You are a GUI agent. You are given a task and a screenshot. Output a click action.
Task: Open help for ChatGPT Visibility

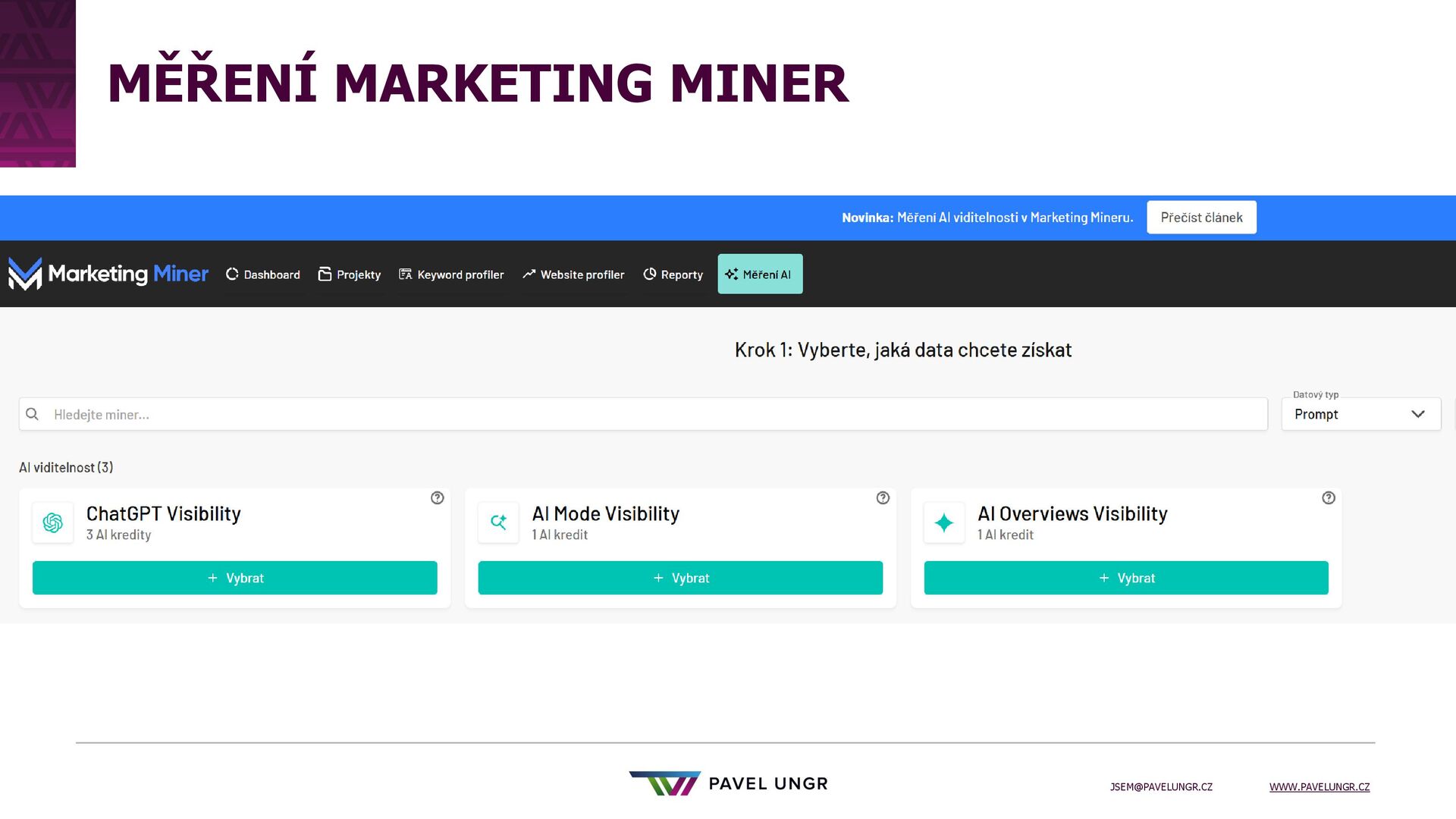pyautogui.click(x=437, y=498)
